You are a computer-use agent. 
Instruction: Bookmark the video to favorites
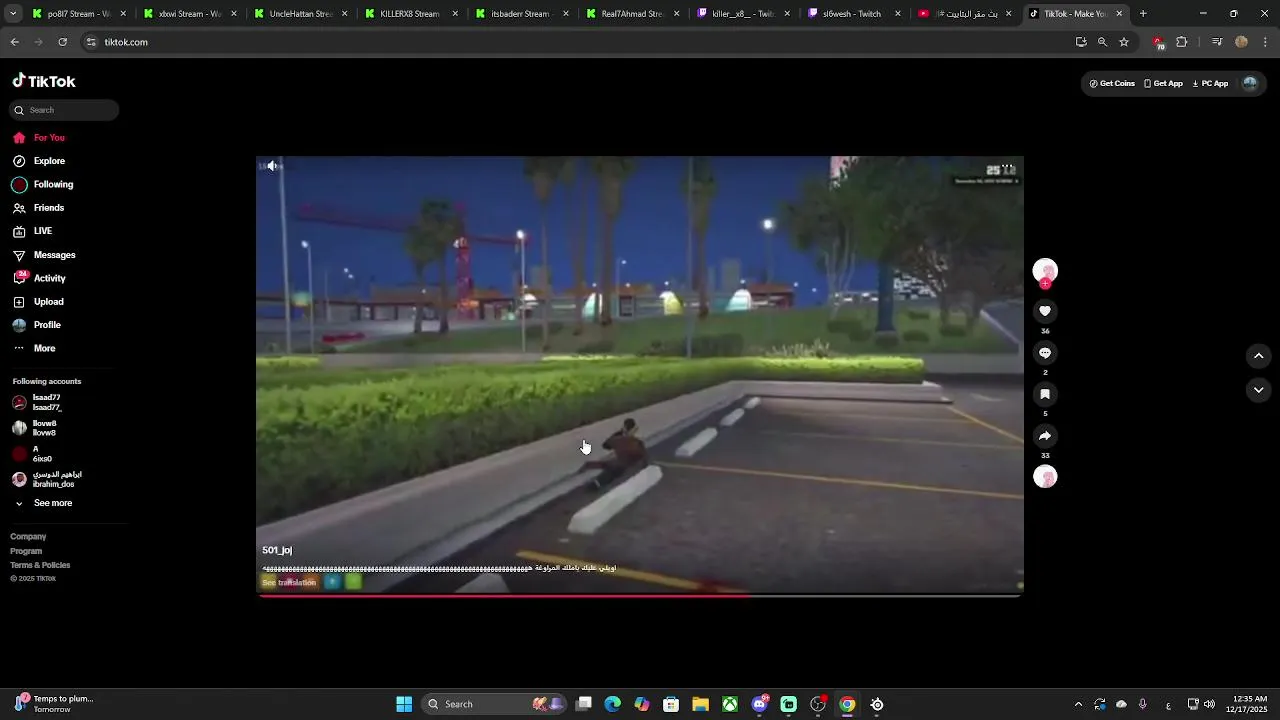[1045, 394]
